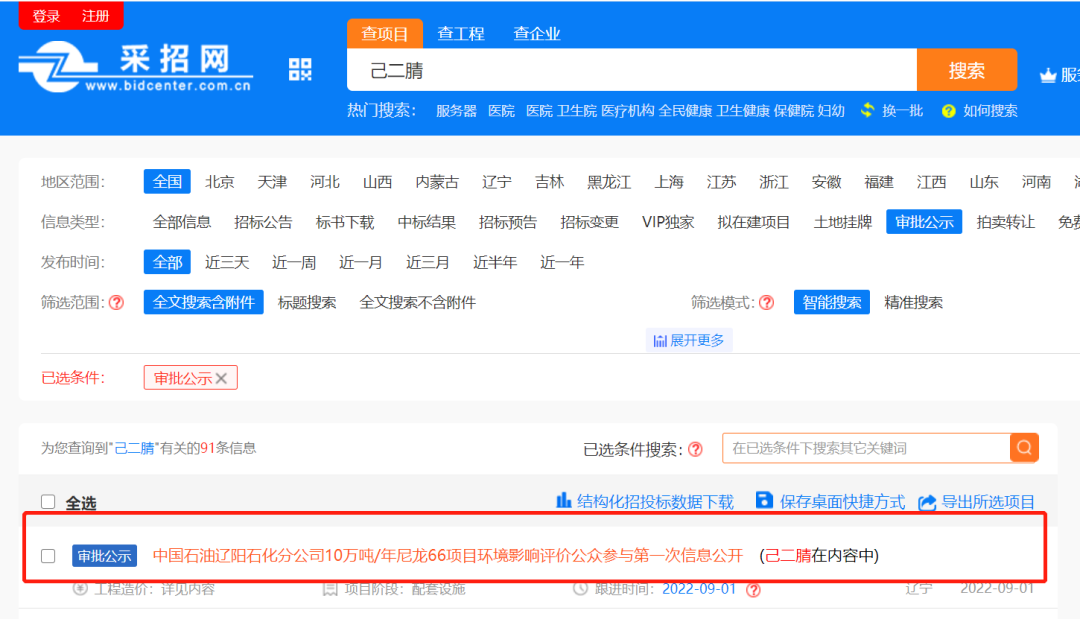Select 精准搜索 filter mode
The image size is (1080, 619).
[913, 303]
